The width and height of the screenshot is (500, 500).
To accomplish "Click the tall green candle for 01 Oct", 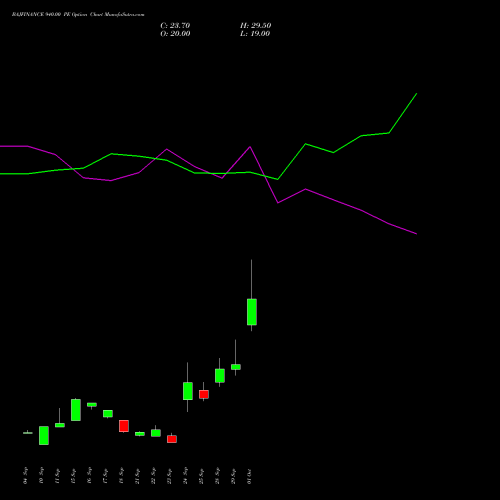I will pos(252,312).
